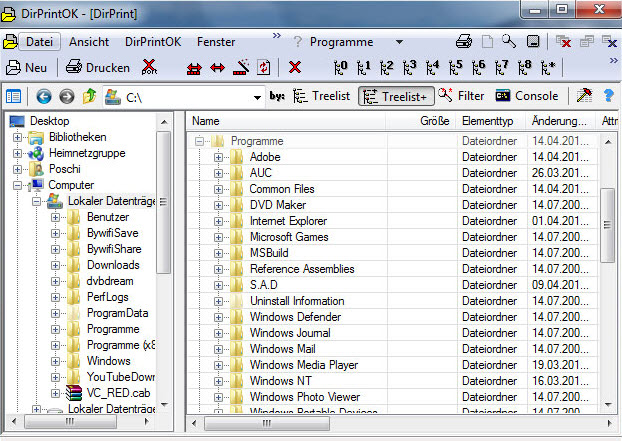Expand all tree levels with the star icon

pyautogui.click(x=548, y=67)
